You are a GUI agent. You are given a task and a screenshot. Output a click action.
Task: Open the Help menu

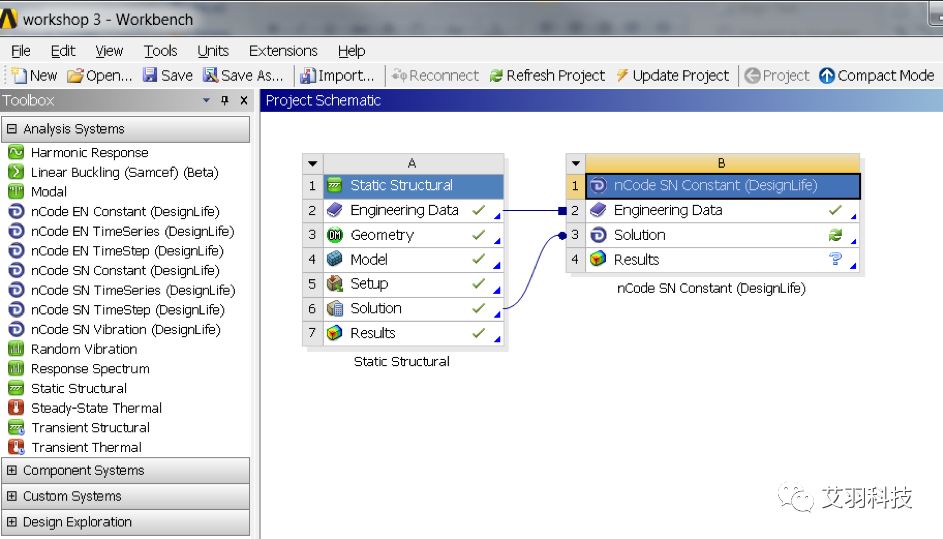pos(351,51)
